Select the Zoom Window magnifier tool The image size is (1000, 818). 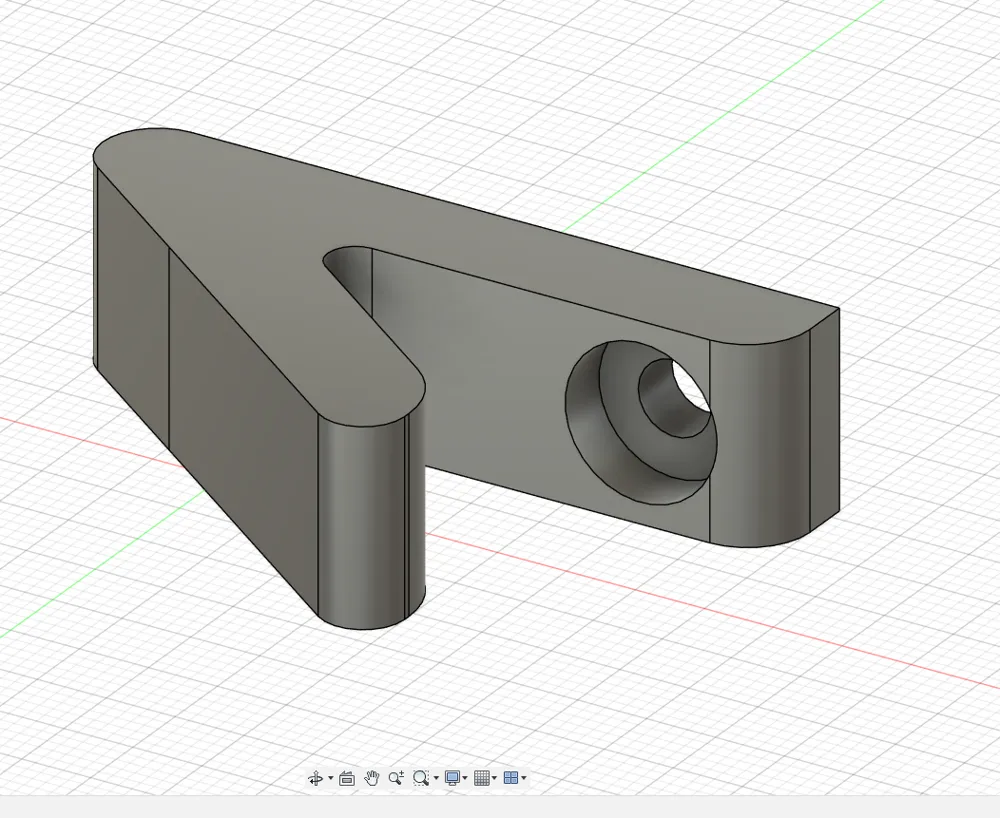point(420,778)
